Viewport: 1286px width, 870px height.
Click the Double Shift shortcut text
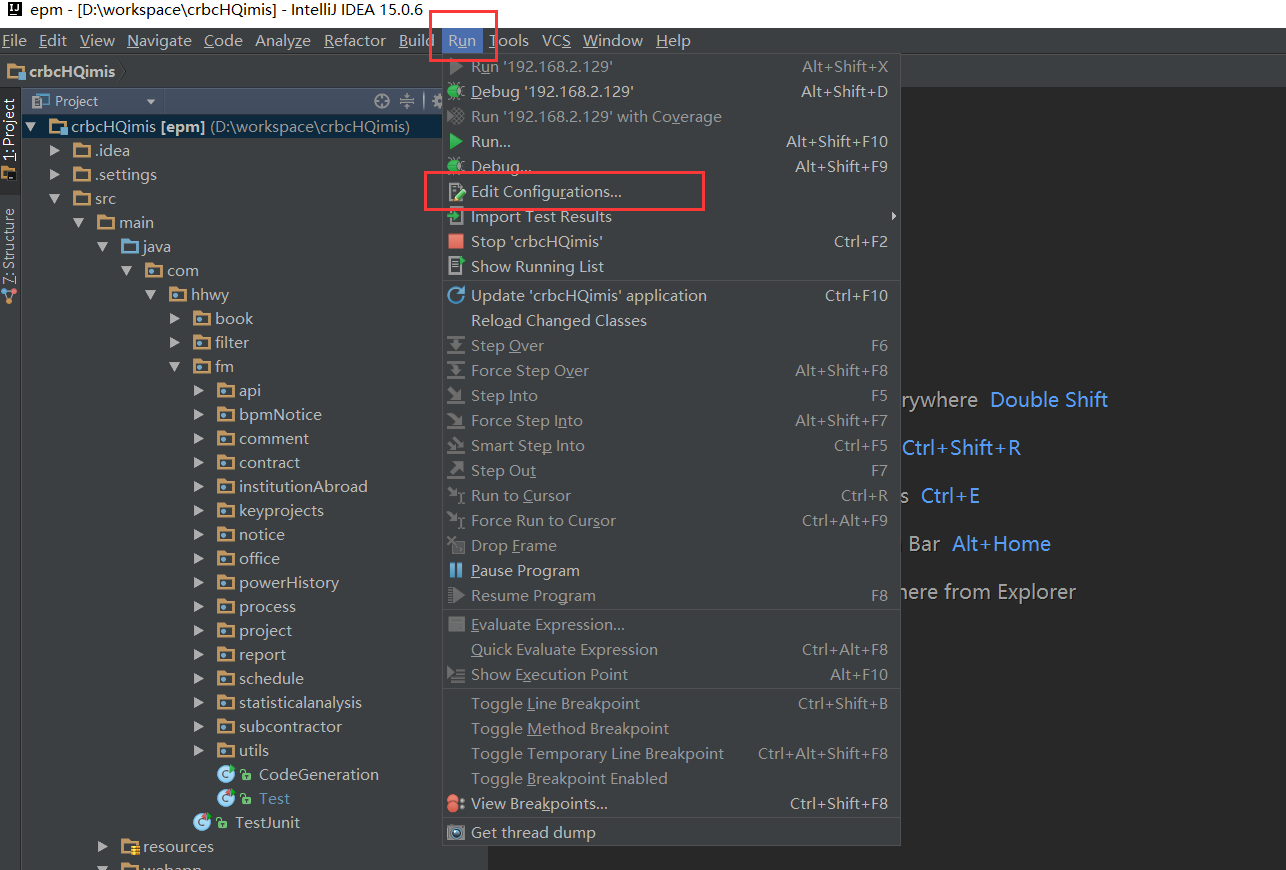pyautogui.click(x=1049, y=400)
